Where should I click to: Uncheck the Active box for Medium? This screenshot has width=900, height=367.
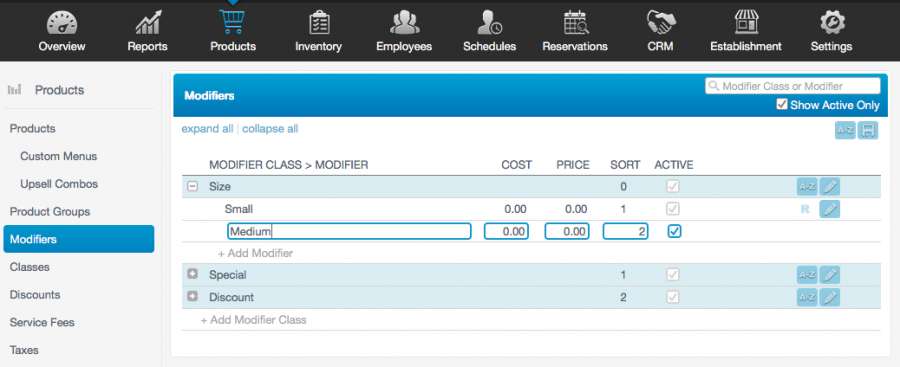click(674, 231)
